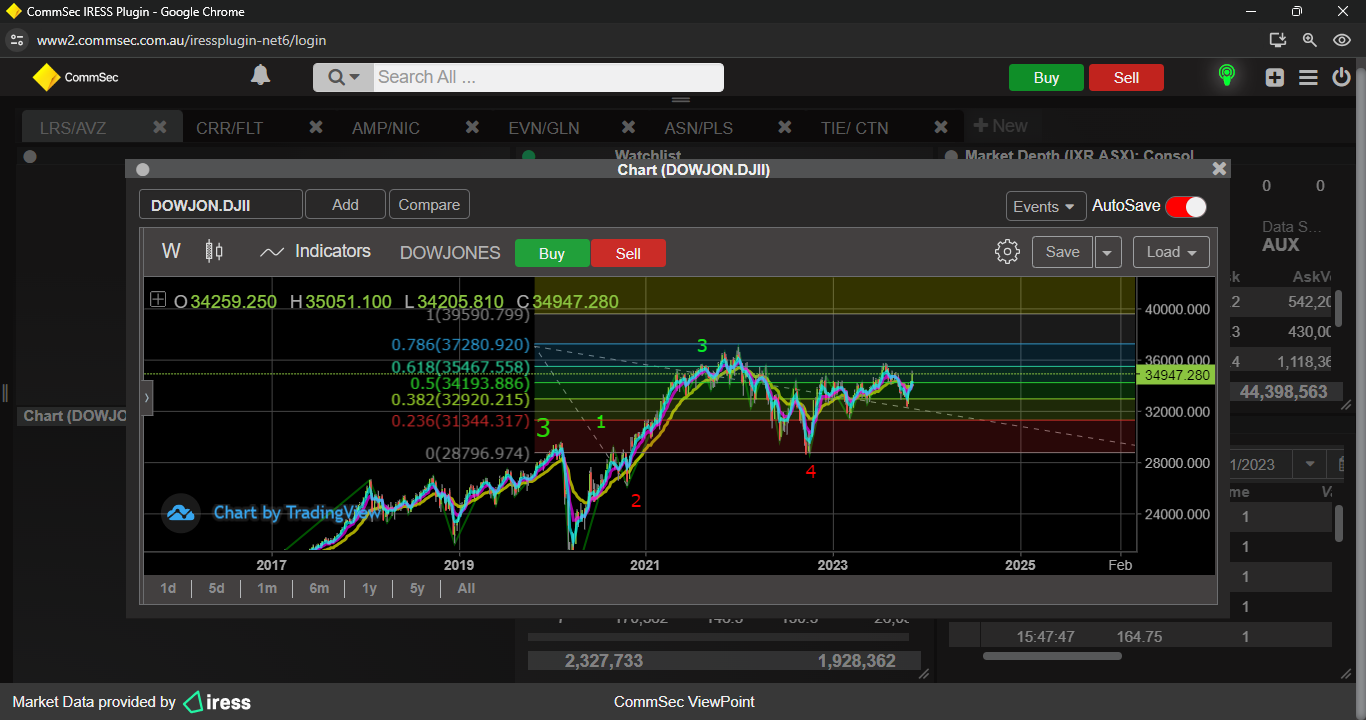Open chart settings gear icon
Screen dimensions: 1366x720
[x=1007, y=251]
